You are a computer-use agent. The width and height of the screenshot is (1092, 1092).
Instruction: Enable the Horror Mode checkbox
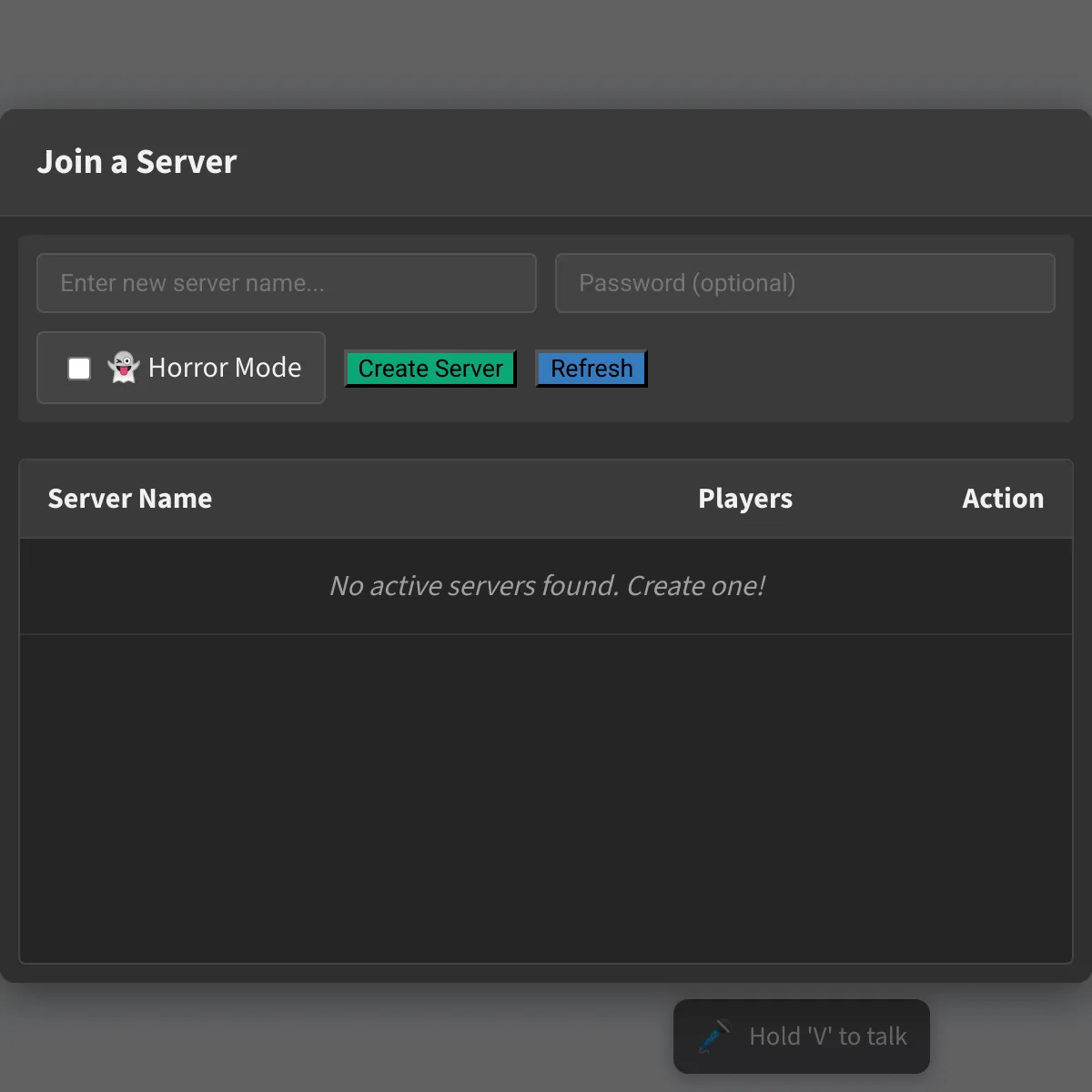point(79,369)
